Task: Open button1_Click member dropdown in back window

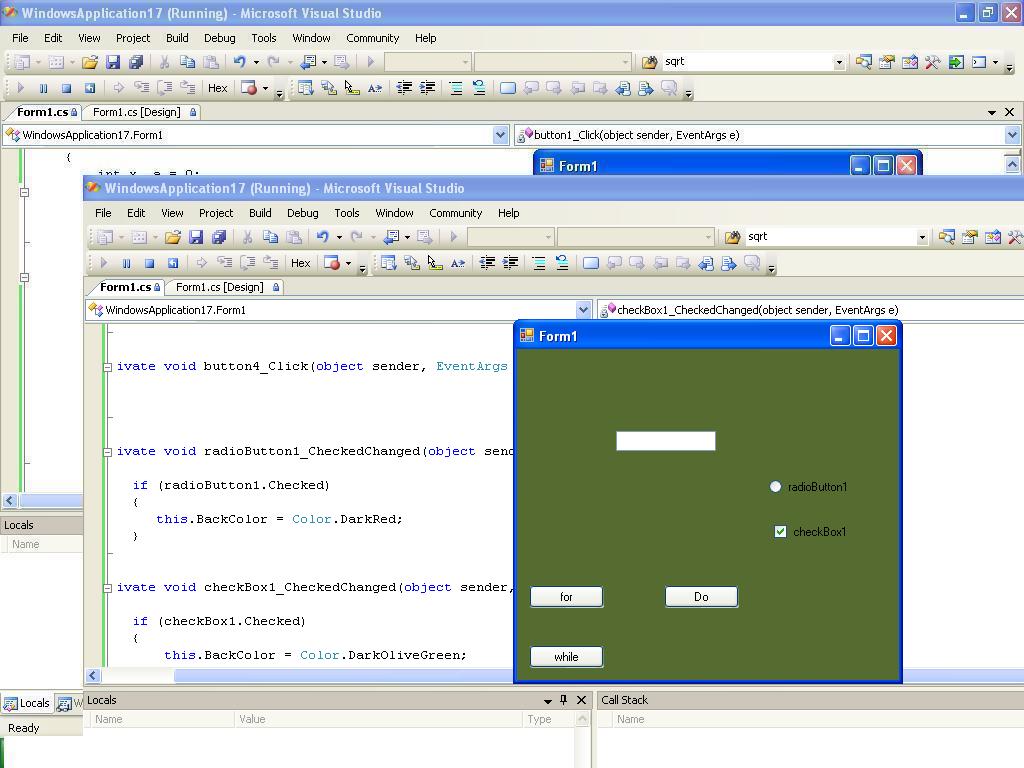Action: click(1012, 135)
